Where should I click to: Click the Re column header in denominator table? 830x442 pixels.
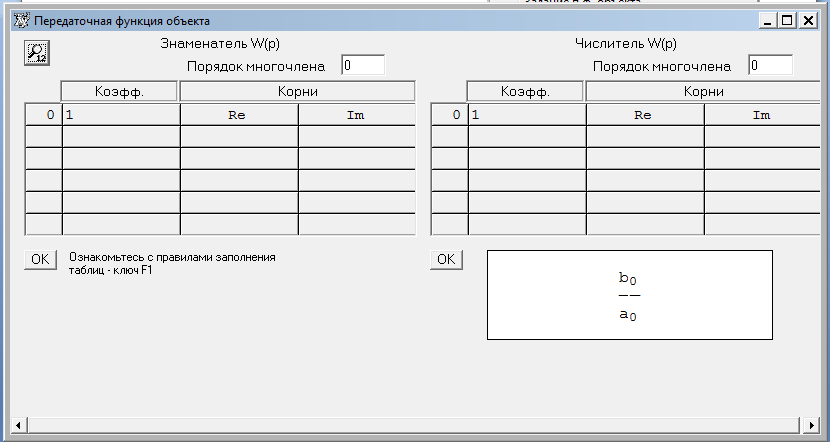[x=239, y=115]
